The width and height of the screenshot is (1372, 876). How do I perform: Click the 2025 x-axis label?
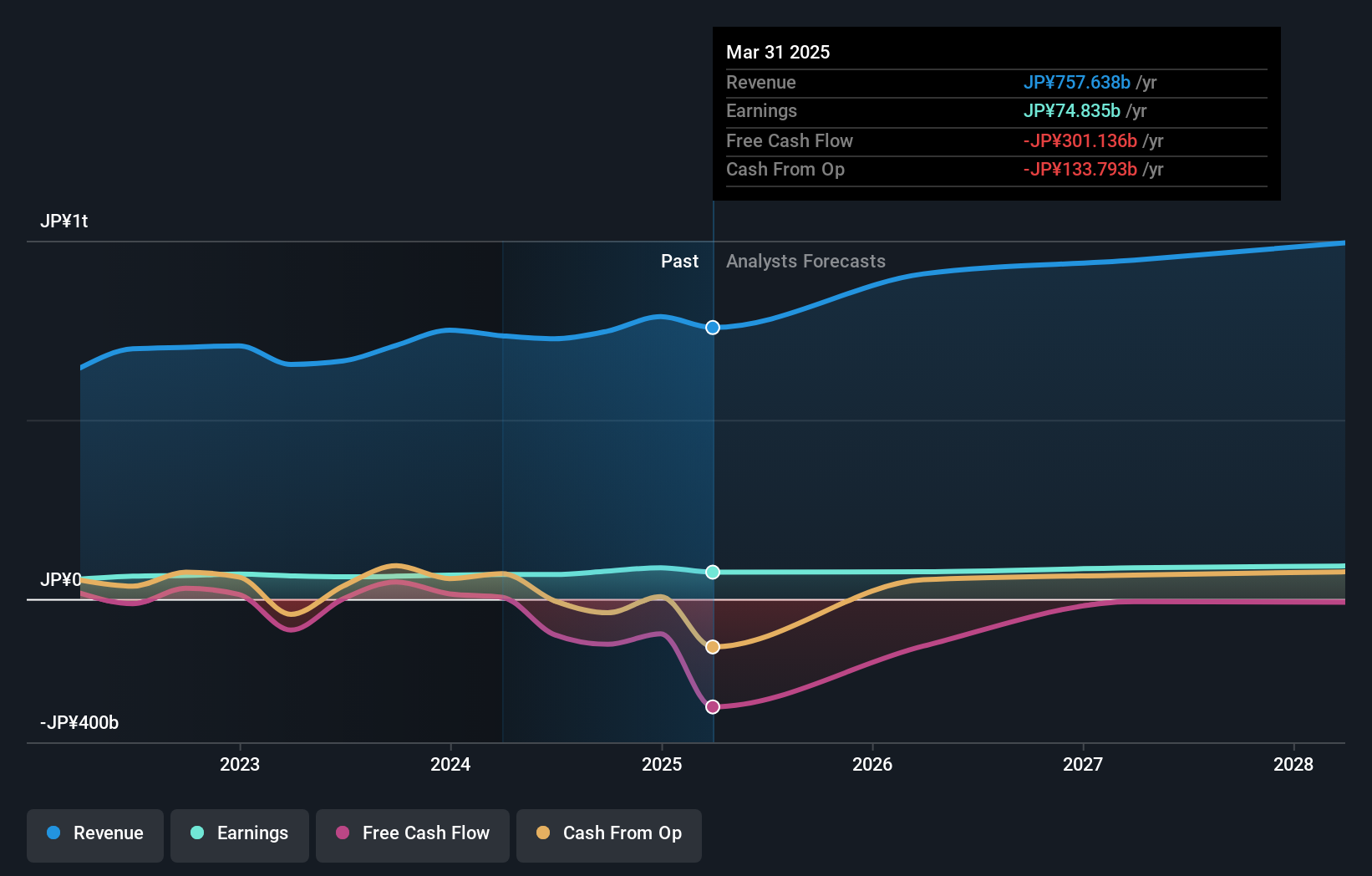[662, 764]
